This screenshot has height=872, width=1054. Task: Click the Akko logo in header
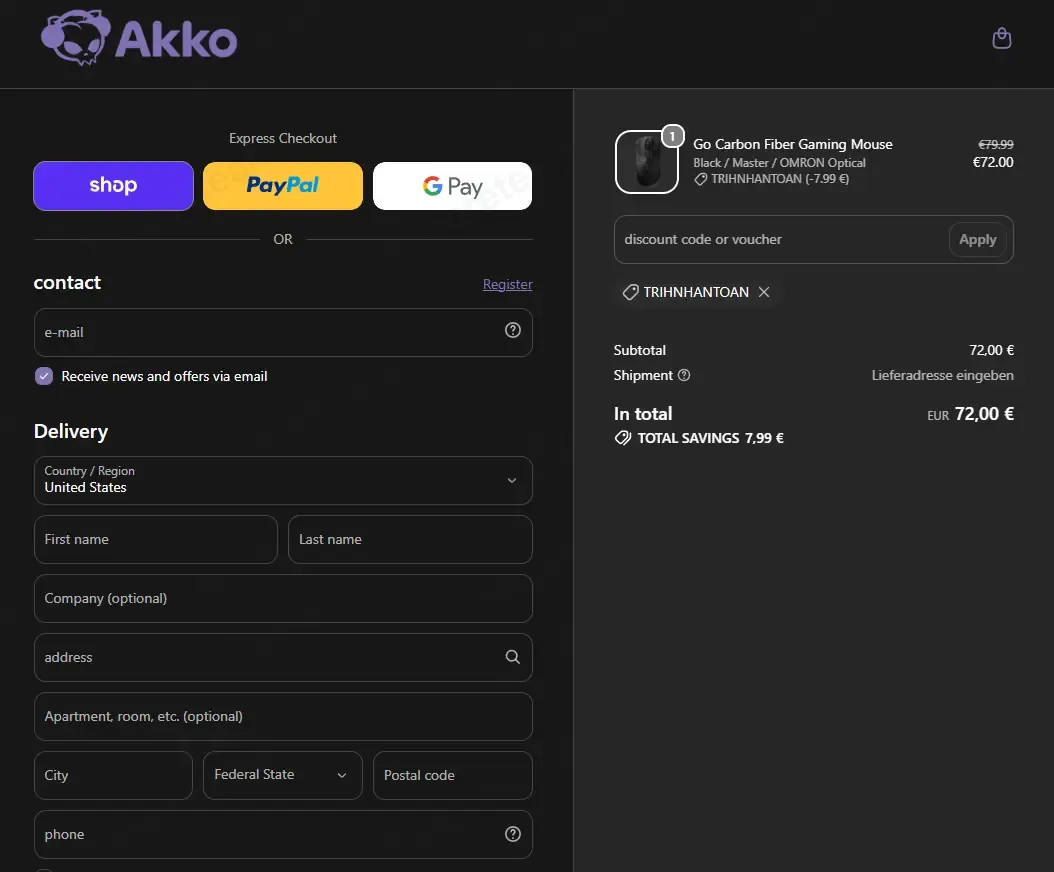tap(139, 38)
